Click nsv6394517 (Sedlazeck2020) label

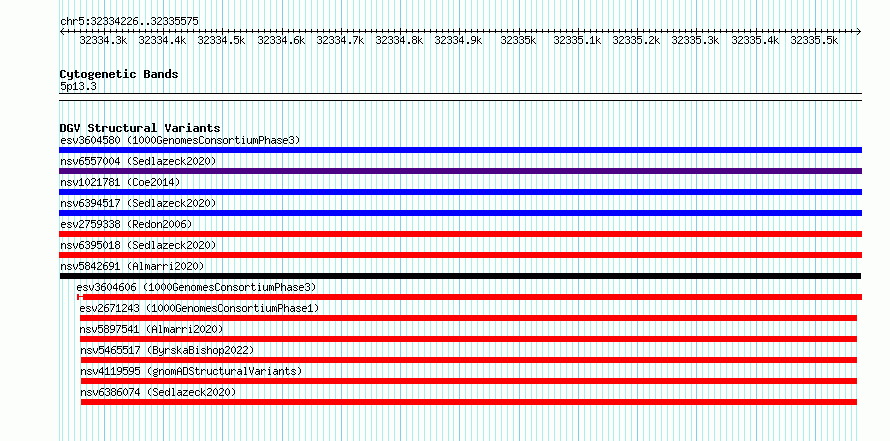138,203
